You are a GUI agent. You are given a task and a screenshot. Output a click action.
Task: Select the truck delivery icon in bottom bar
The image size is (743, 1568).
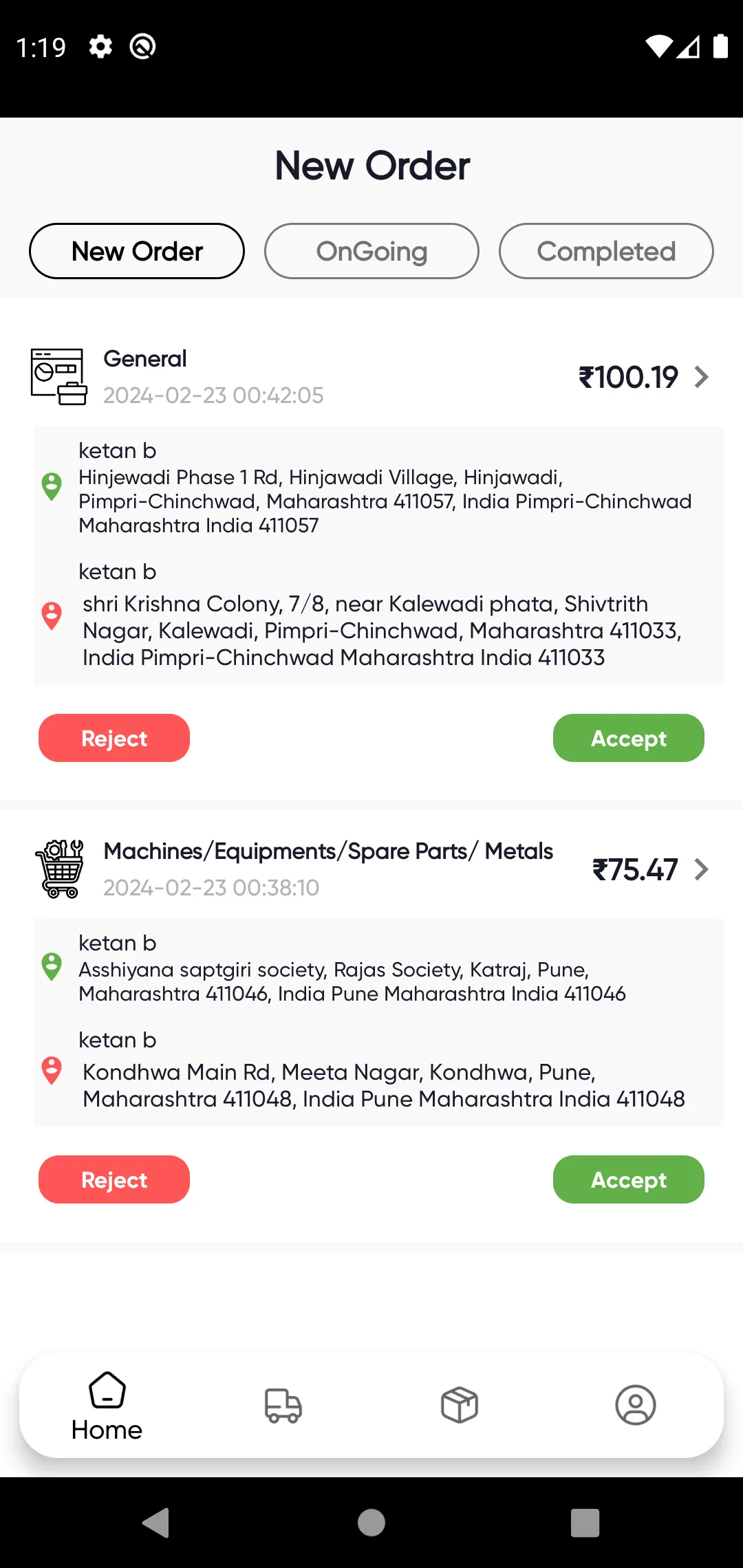(x=283, y=1405)
